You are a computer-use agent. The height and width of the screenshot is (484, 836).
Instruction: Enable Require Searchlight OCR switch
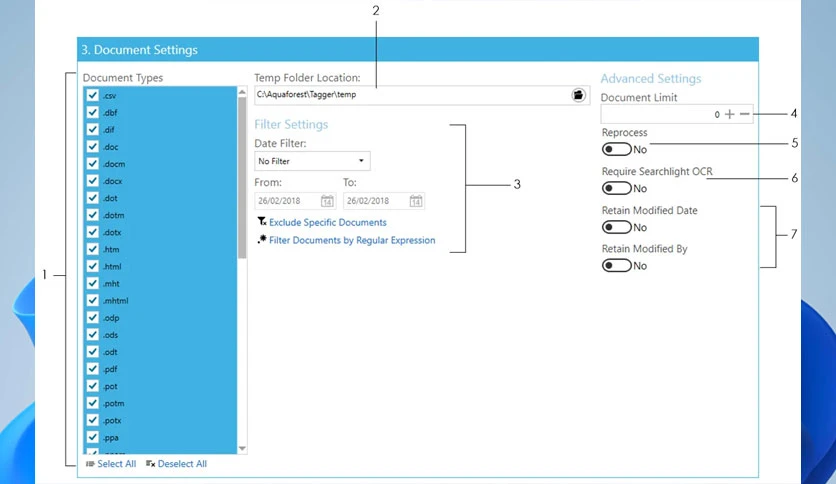pos(616,188)
